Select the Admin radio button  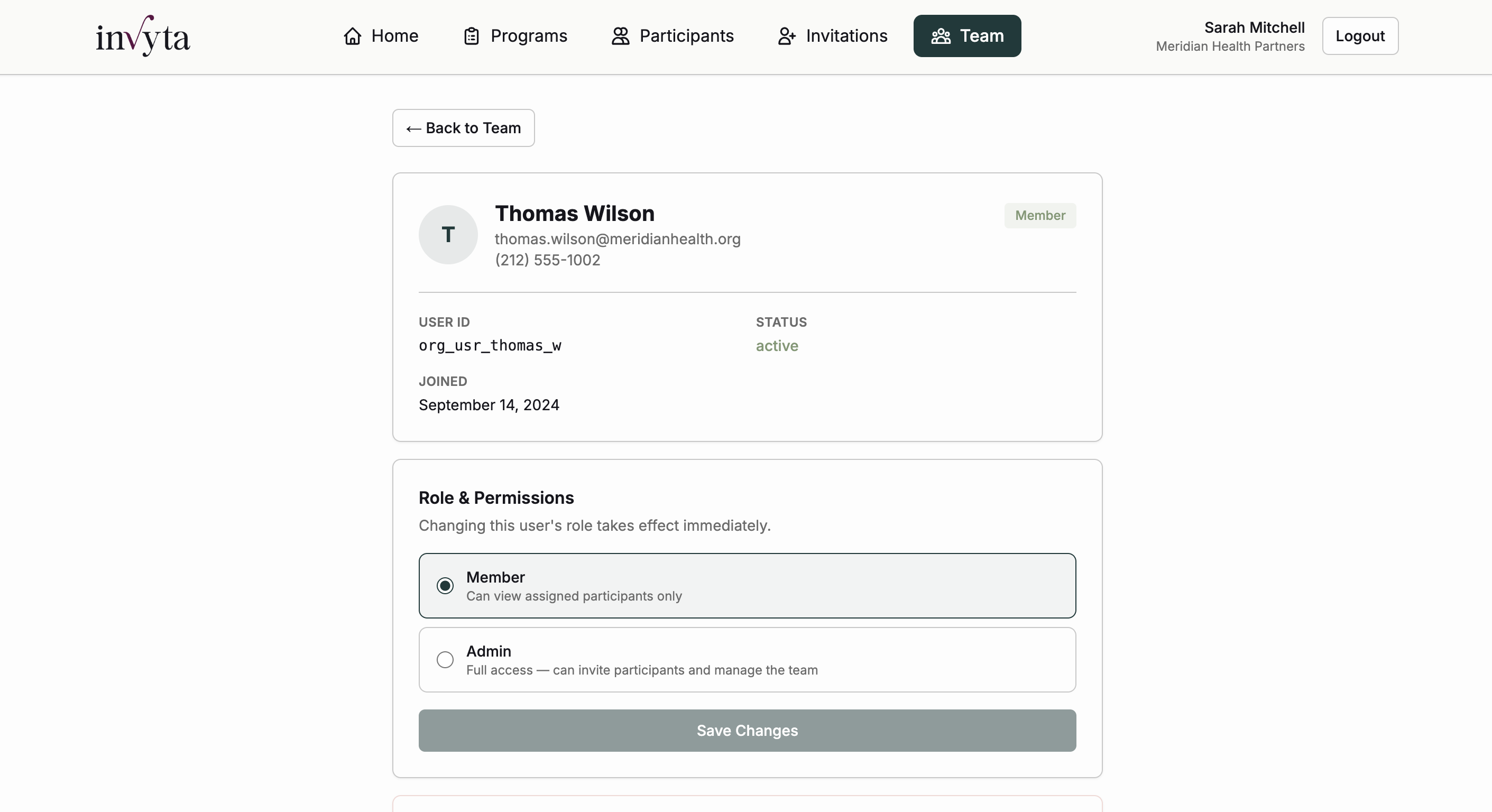tap(445, 660)
